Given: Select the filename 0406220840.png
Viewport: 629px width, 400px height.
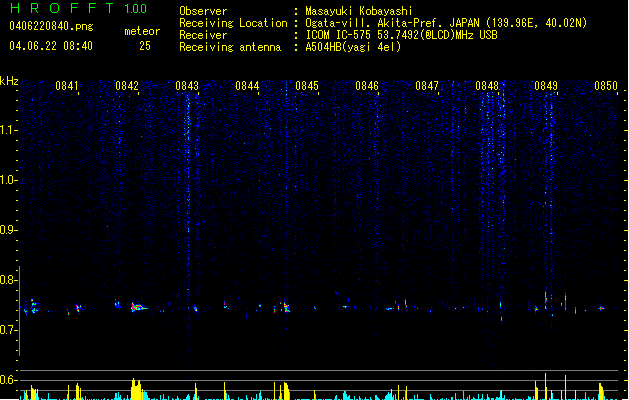Looking at the screenshot, I should pos(51,26).
